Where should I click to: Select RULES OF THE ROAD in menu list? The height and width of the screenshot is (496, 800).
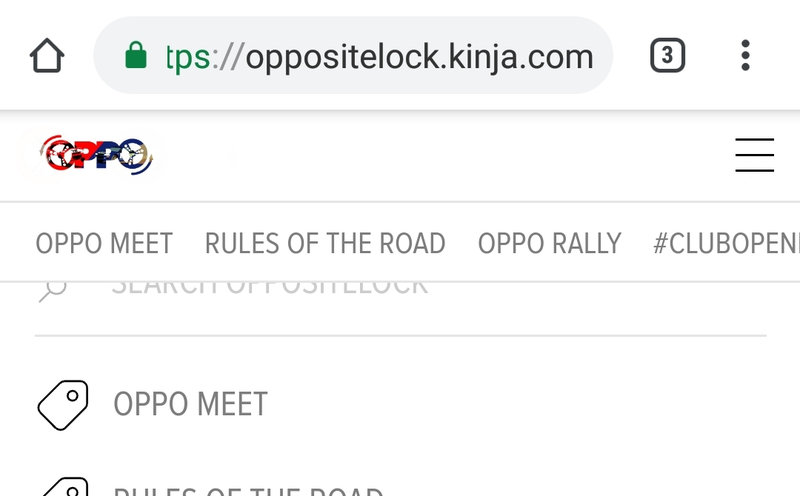pos(248,491)
